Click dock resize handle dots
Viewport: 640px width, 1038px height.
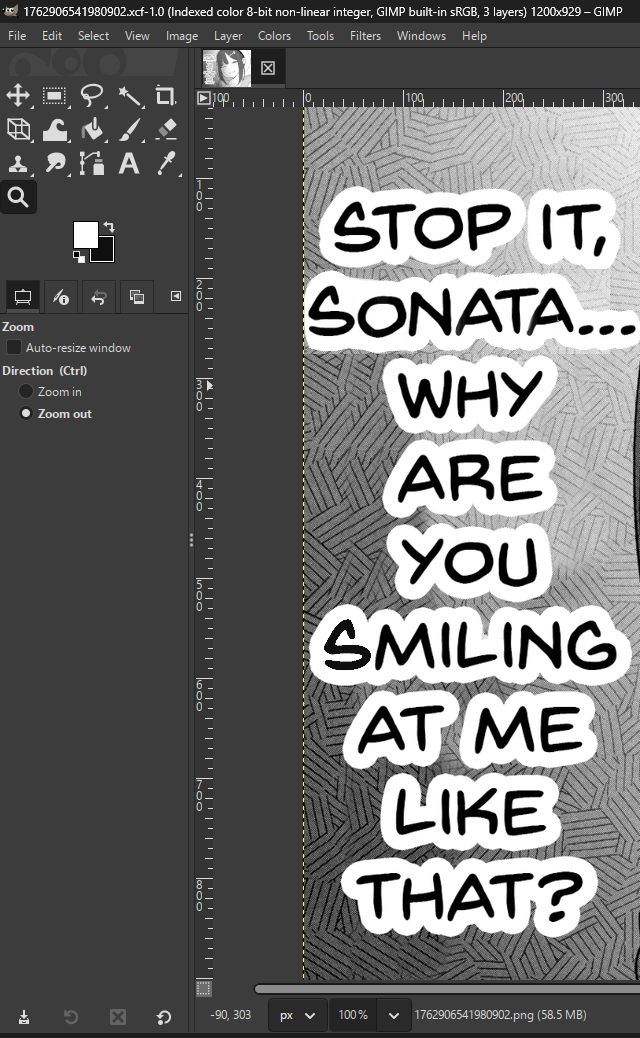[191, 540]
